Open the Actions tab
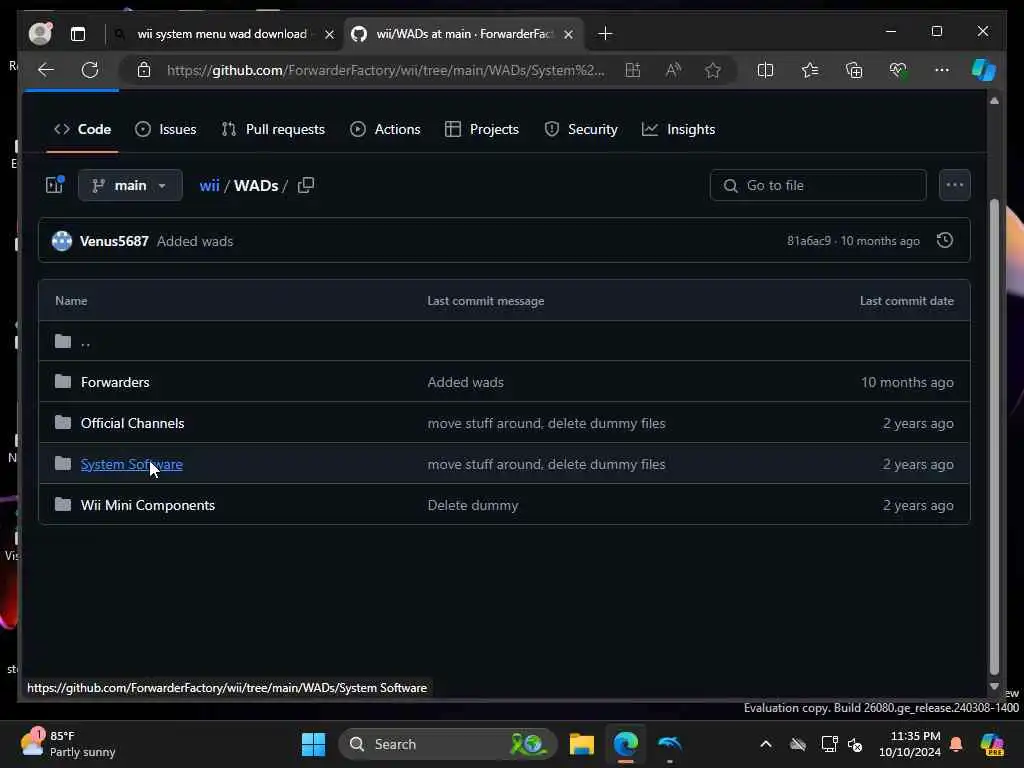 coord(385,129)
